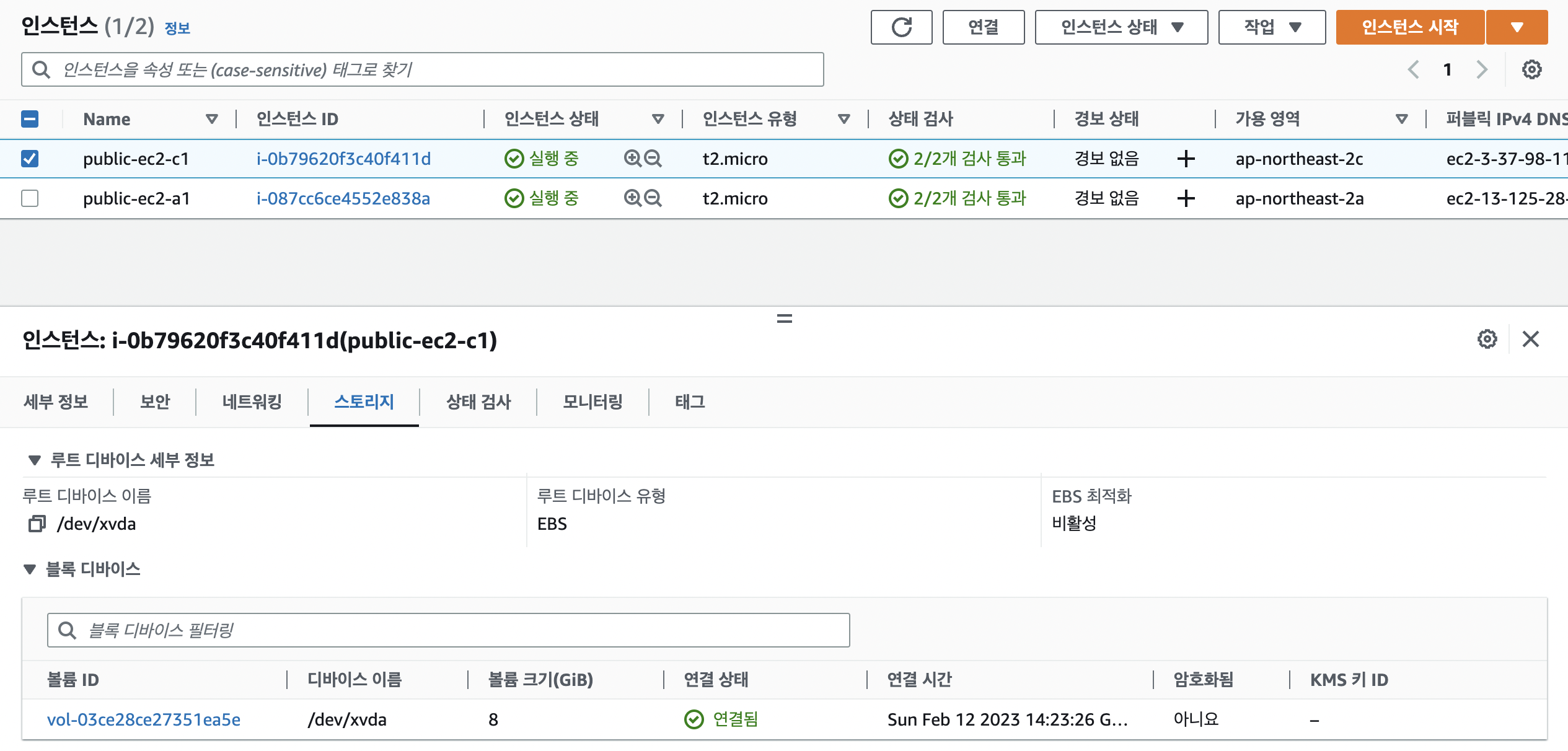Select the public-ec2-a1 instance checkbox

point(30,198)
